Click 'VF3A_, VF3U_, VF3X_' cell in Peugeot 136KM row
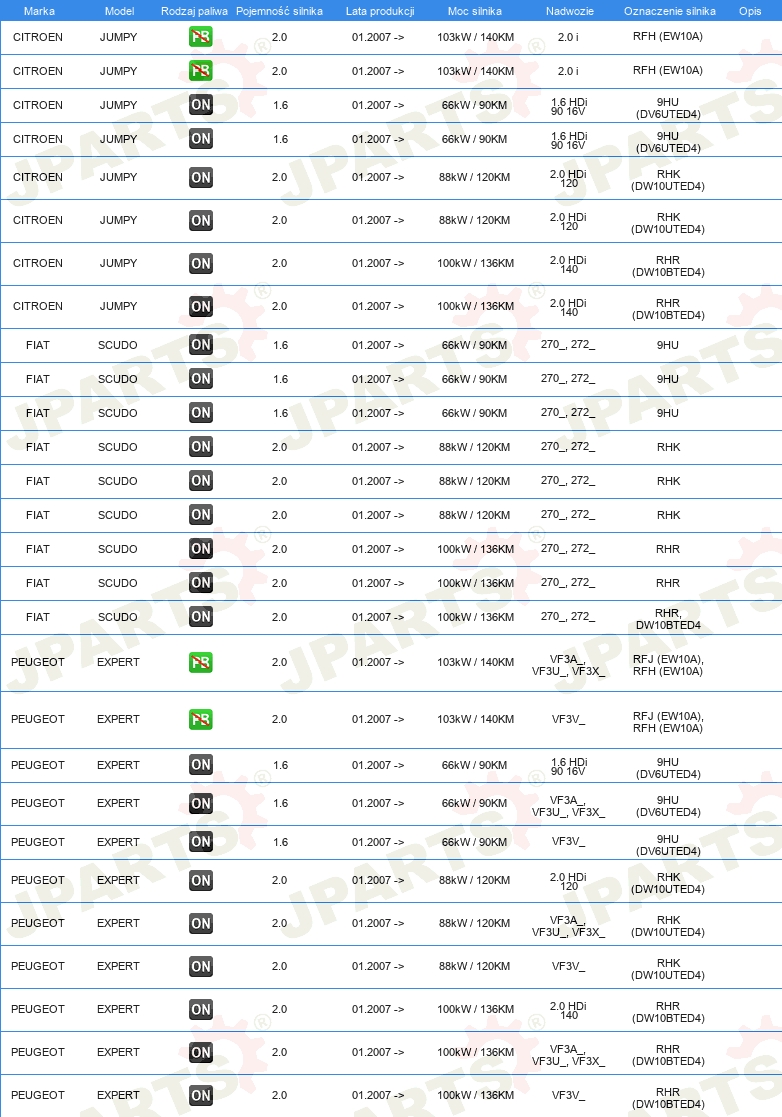 tap(568, 1055)
